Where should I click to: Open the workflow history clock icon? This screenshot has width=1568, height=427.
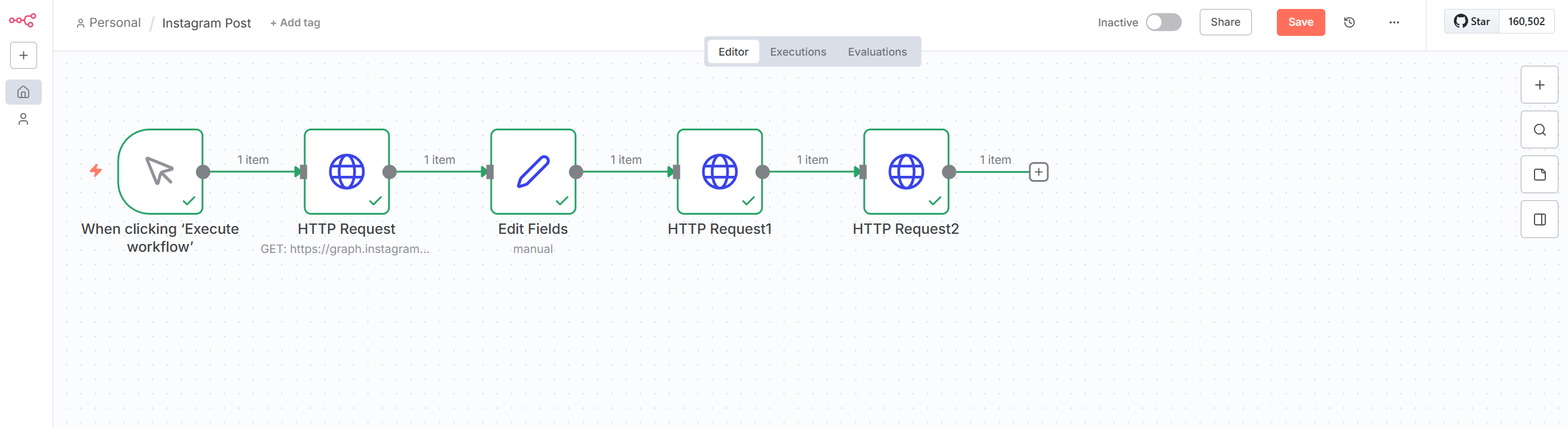pyautogui.click(x=1349, y=23)
